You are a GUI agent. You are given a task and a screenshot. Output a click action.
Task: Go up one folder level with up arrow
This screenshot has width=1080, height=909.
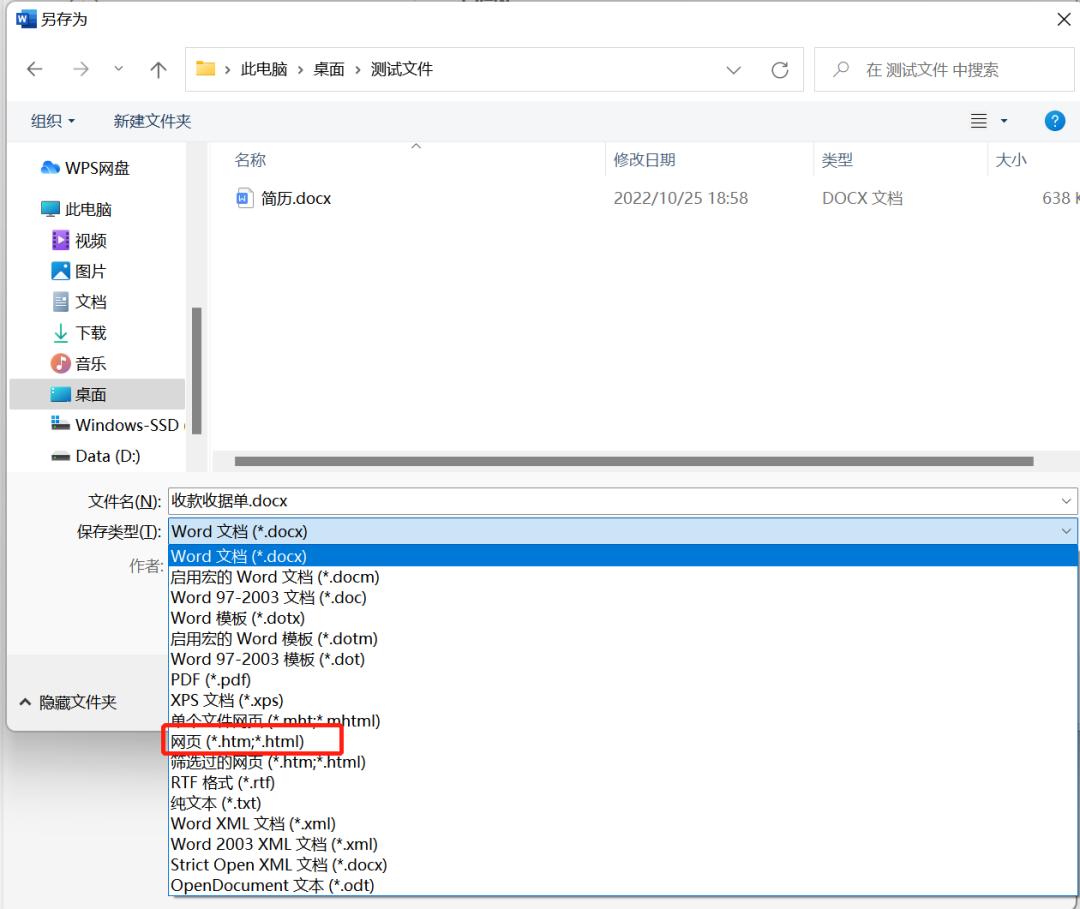[x=158, y=69]
